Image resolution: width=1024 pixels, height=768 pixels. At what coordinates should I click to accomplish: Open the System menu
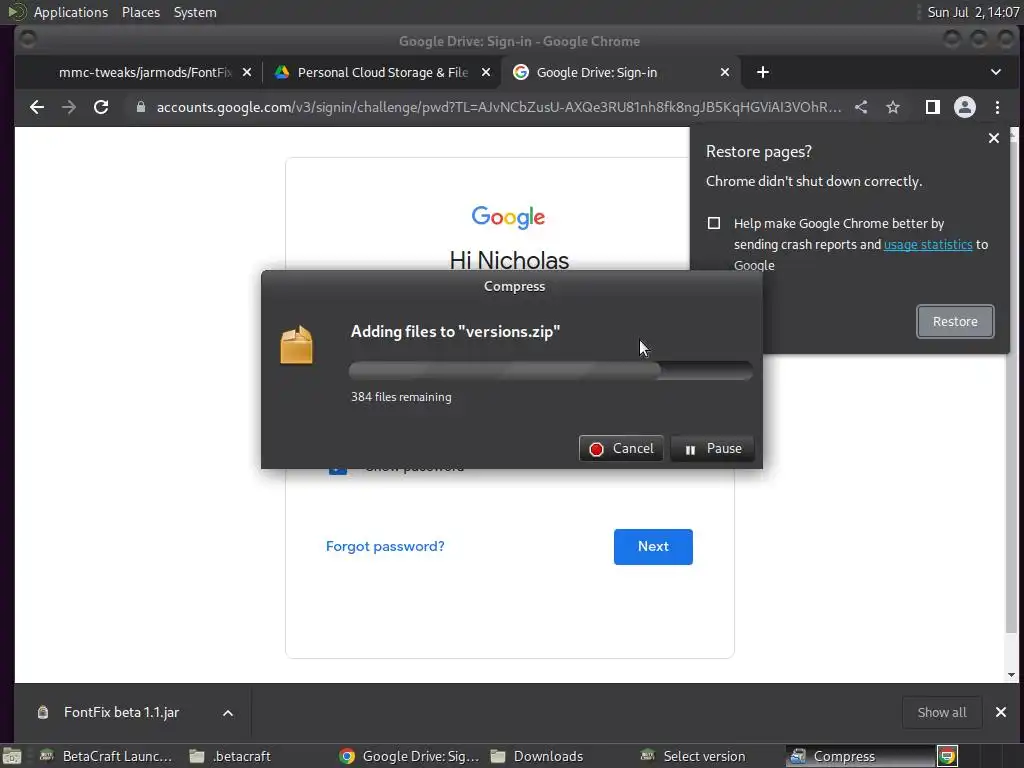(195, 12)
